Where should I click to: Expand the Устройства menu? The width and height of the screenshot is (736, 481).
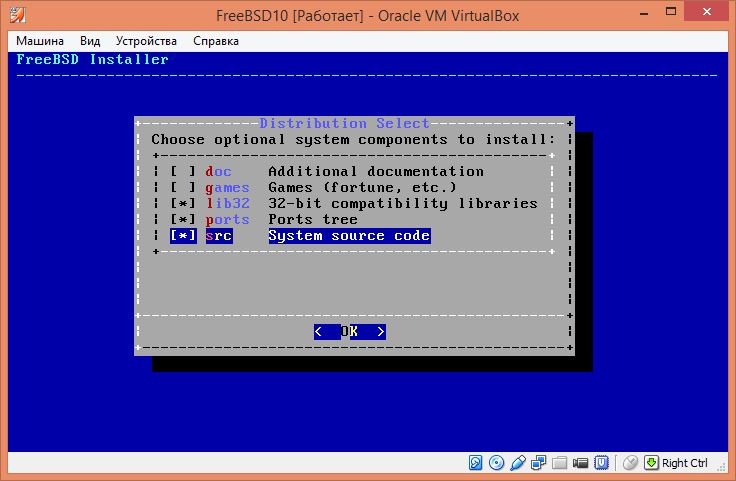point(146,41)
